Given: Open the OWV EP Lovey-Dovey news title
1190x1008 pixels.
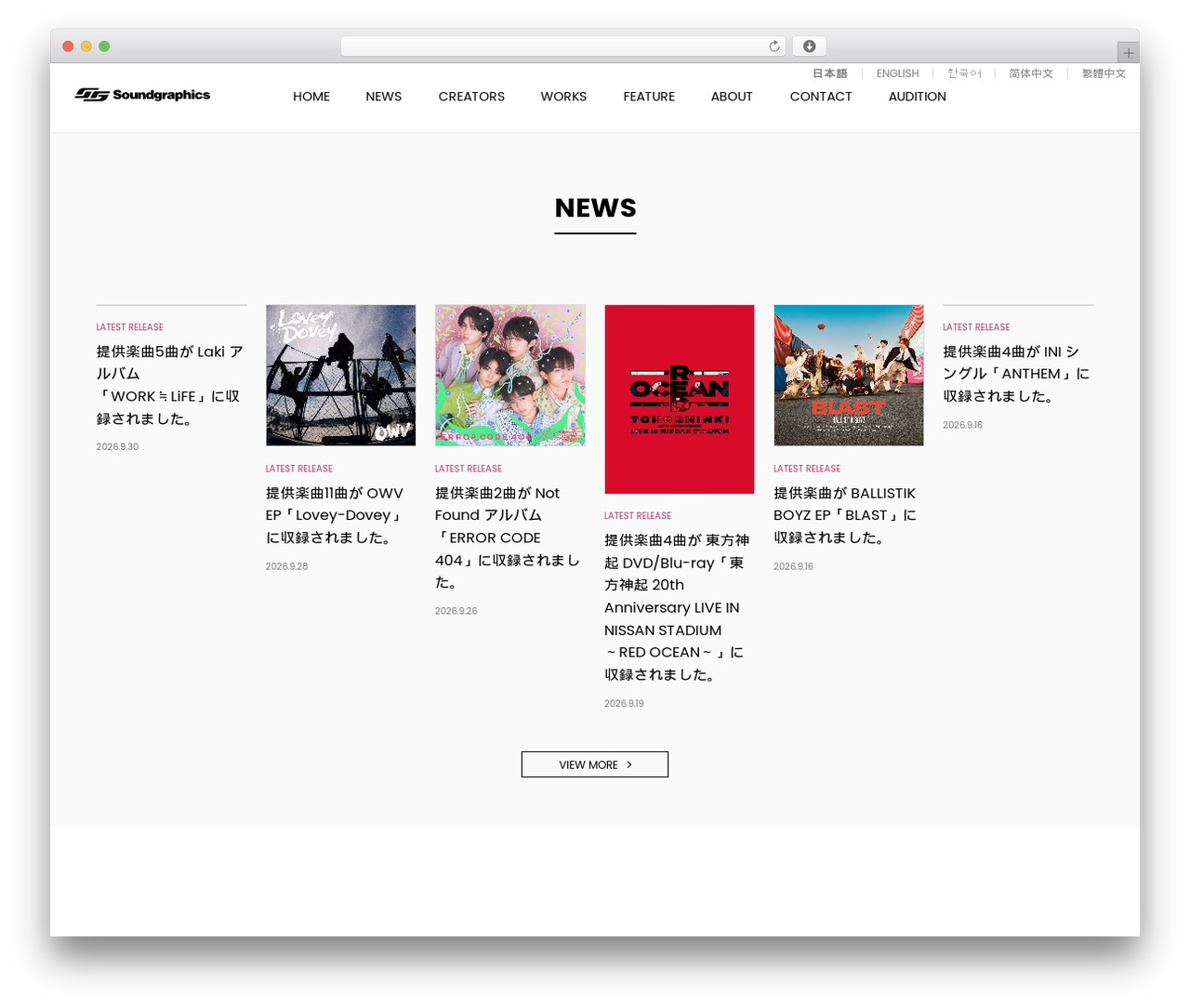Looking at the screenshot, I should 336,515.
